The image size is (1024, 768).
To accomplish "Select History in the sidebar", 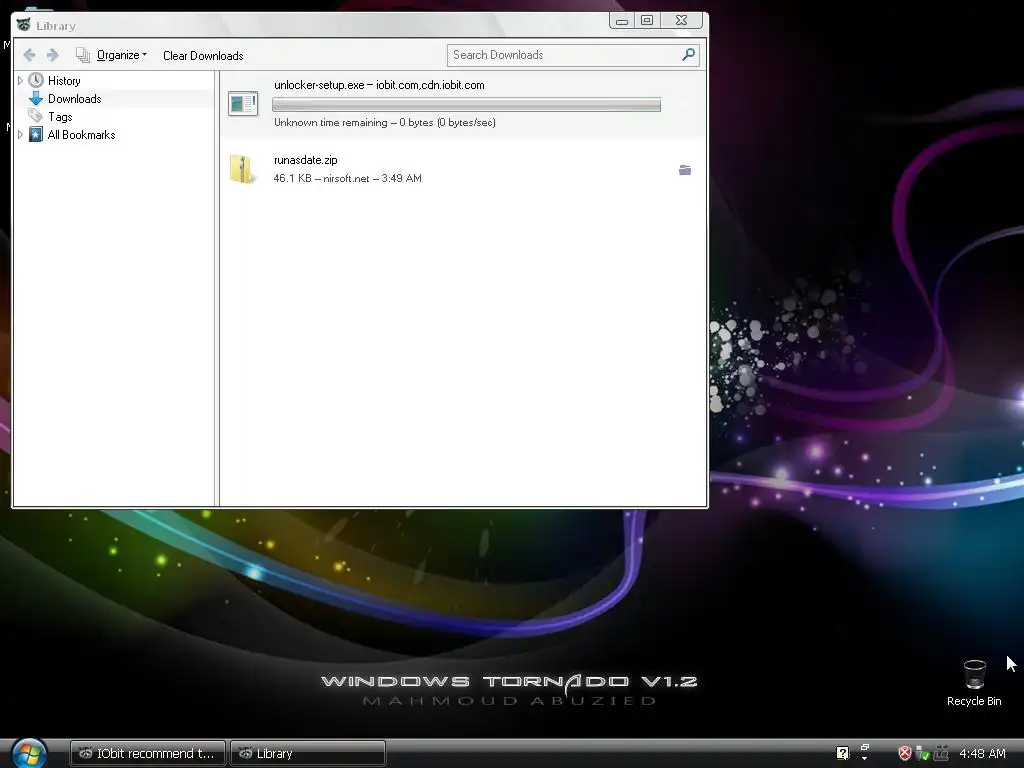I will tap(64, 81).
